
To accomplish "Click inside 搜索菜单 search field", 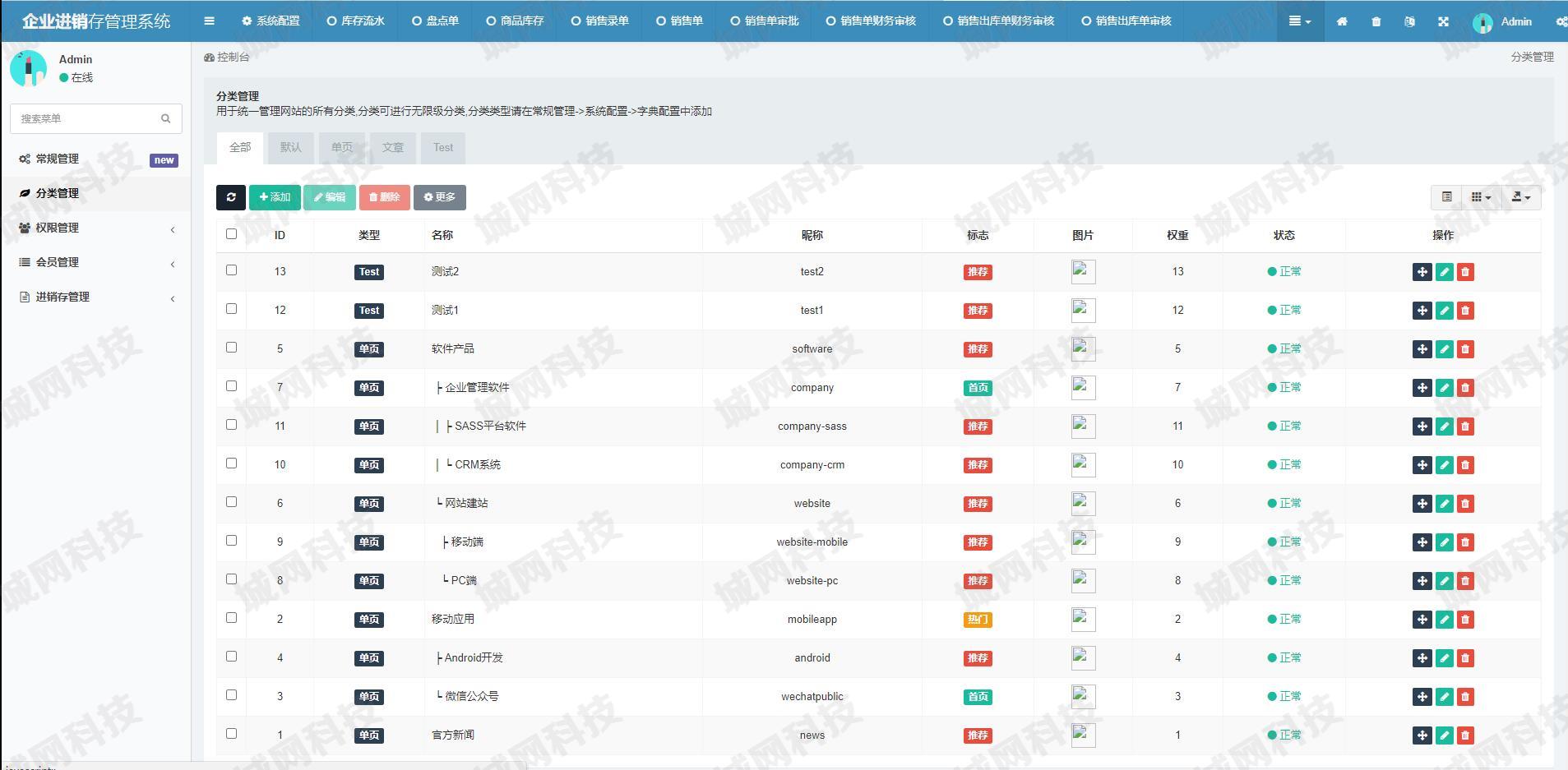I will [x=85, y=119].
